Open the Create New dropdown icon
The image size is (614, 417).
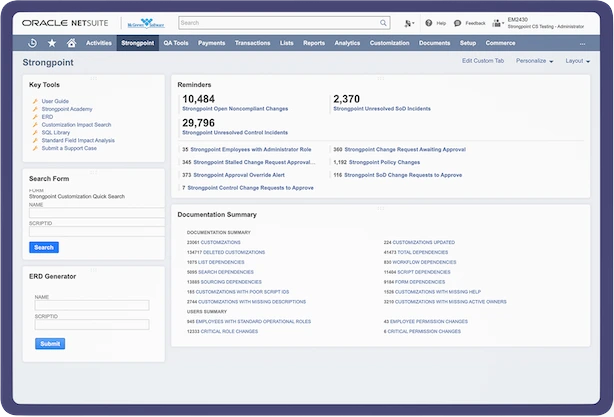click(x=409, y=22)
